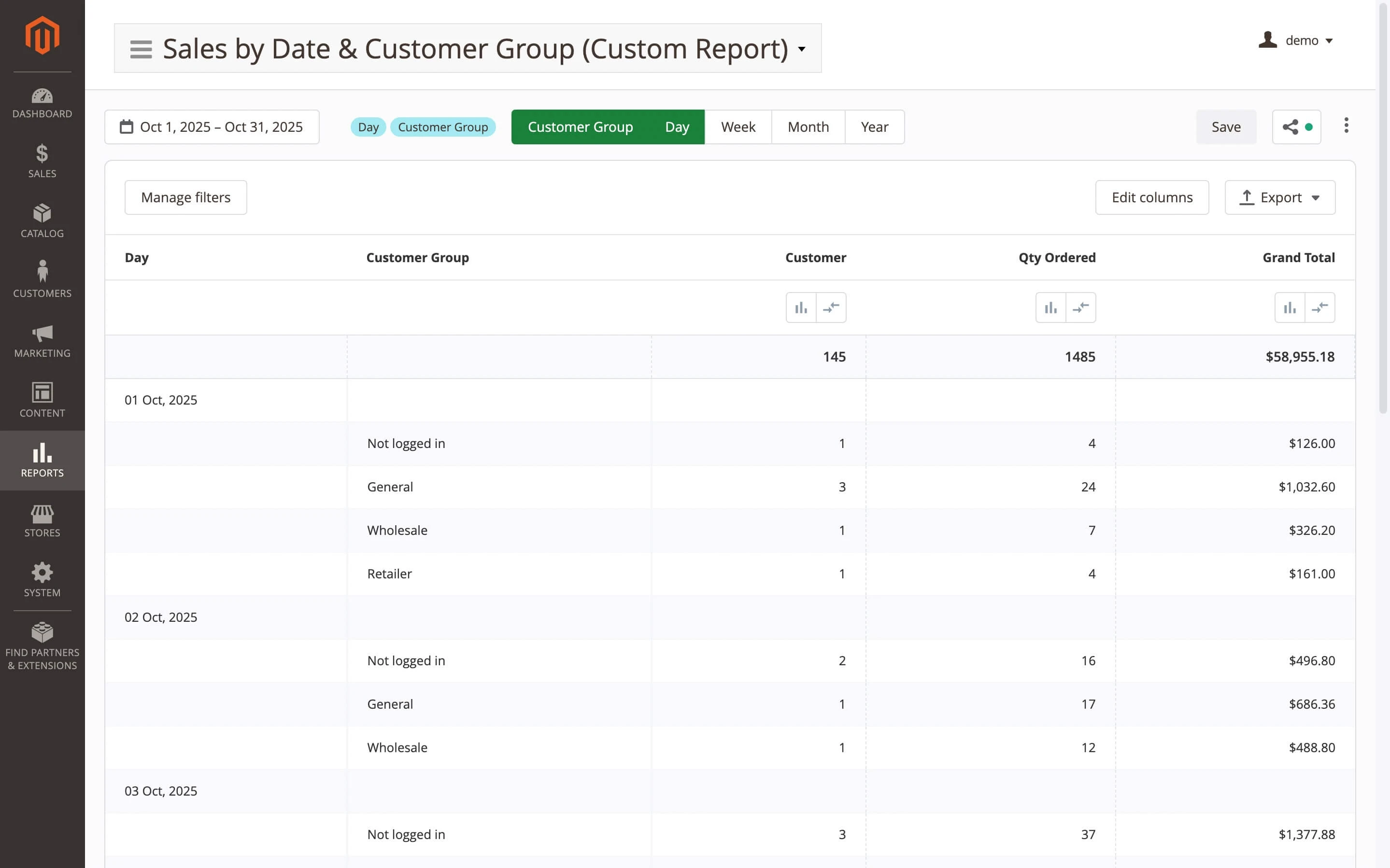This screenshot has width=1390, height=868.
Task: Click the Edit columns button
Action: click(x=1152, y=197)
